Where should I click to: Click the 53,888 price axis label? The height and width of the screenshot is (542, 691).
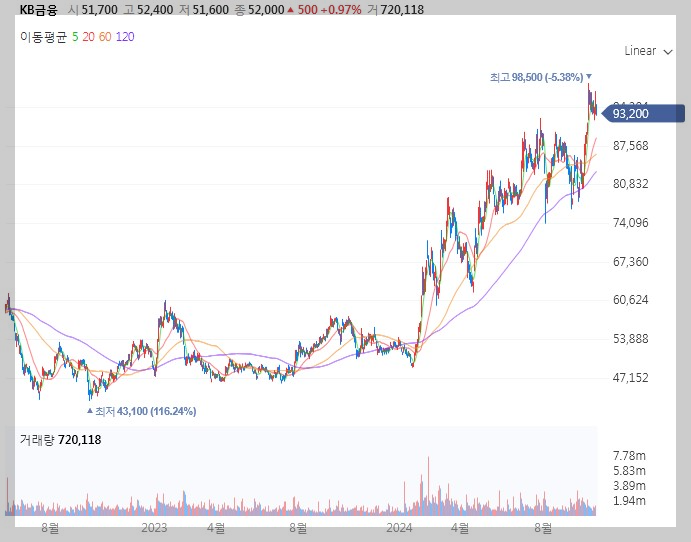(631, 338)
